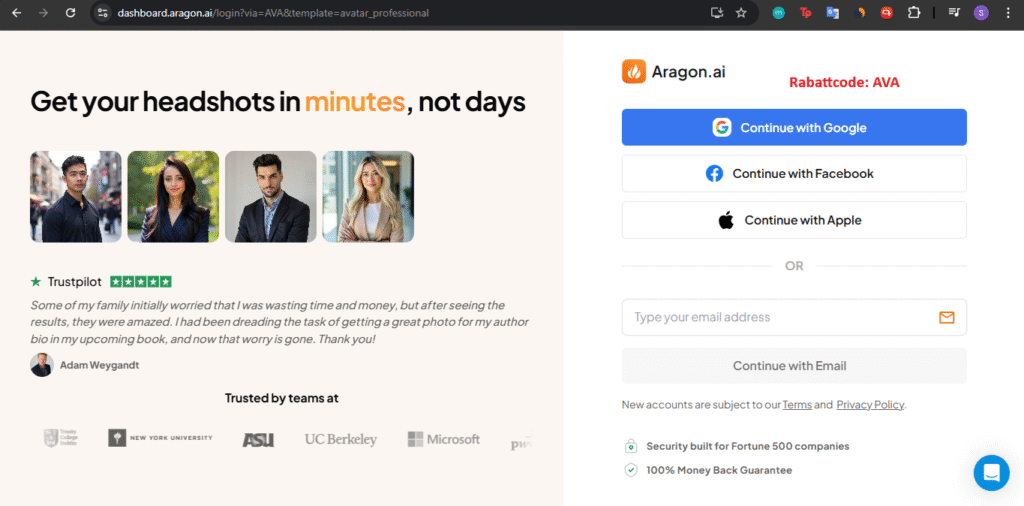Open the Chrome three-dot menu

[1008, 12]
